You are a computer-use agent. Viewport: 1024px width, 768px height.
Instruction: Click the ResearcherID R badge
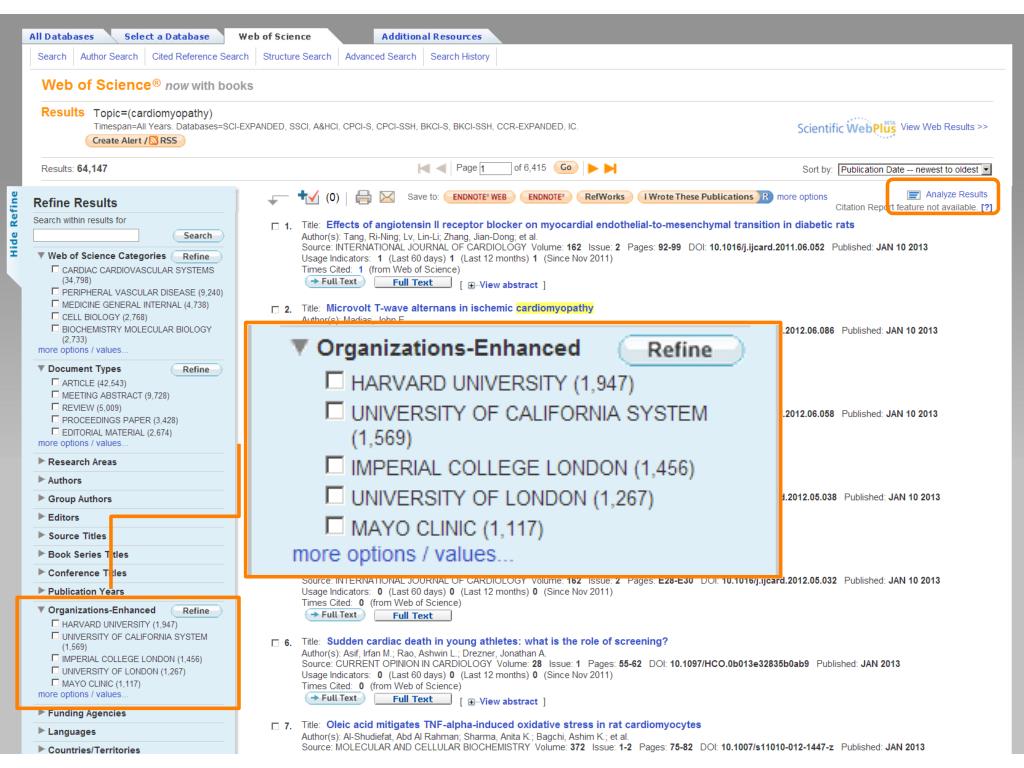coord(765,197)
